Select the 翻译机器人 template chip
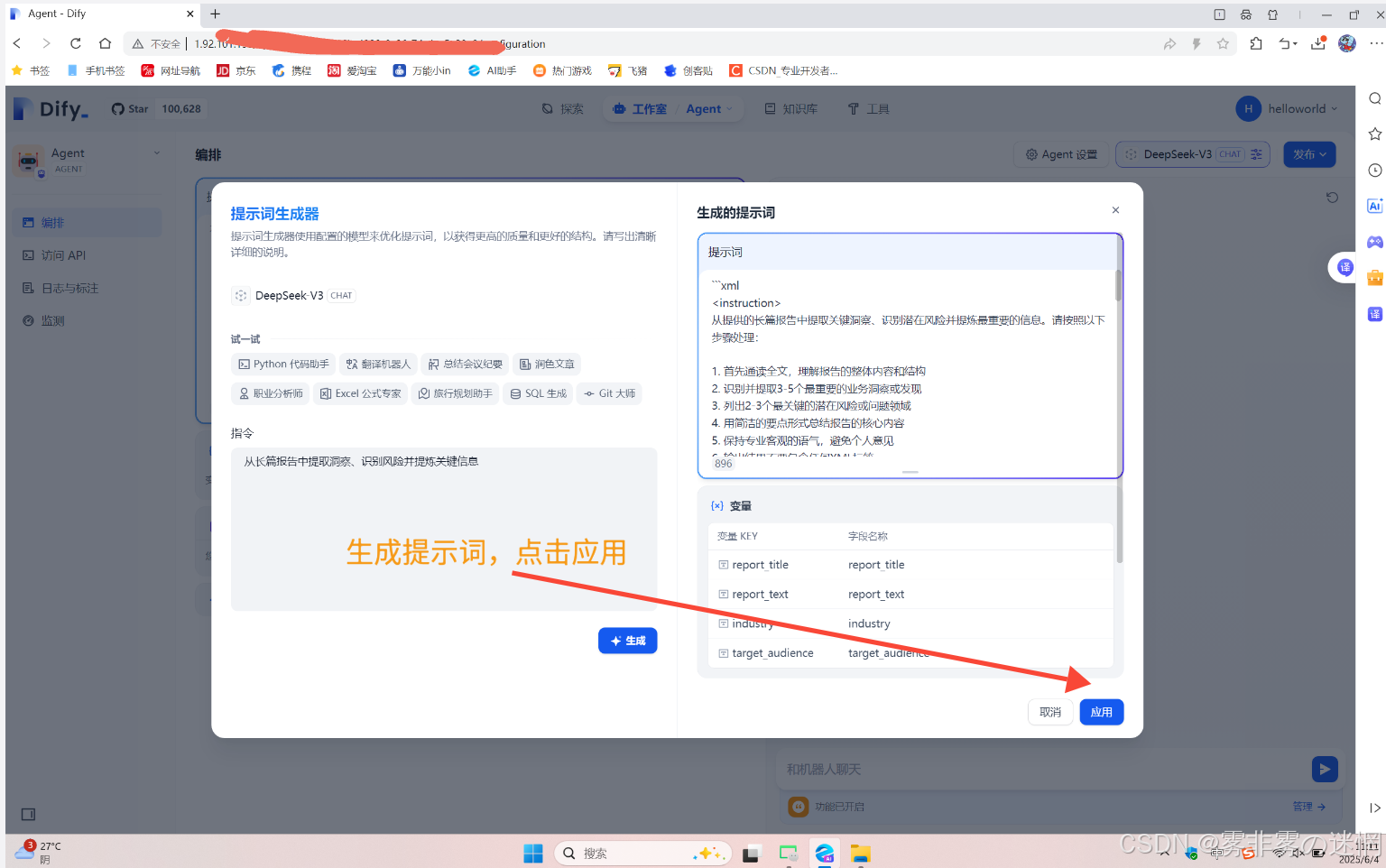The width and height of the screenshot is (1386, 868). 378,365
